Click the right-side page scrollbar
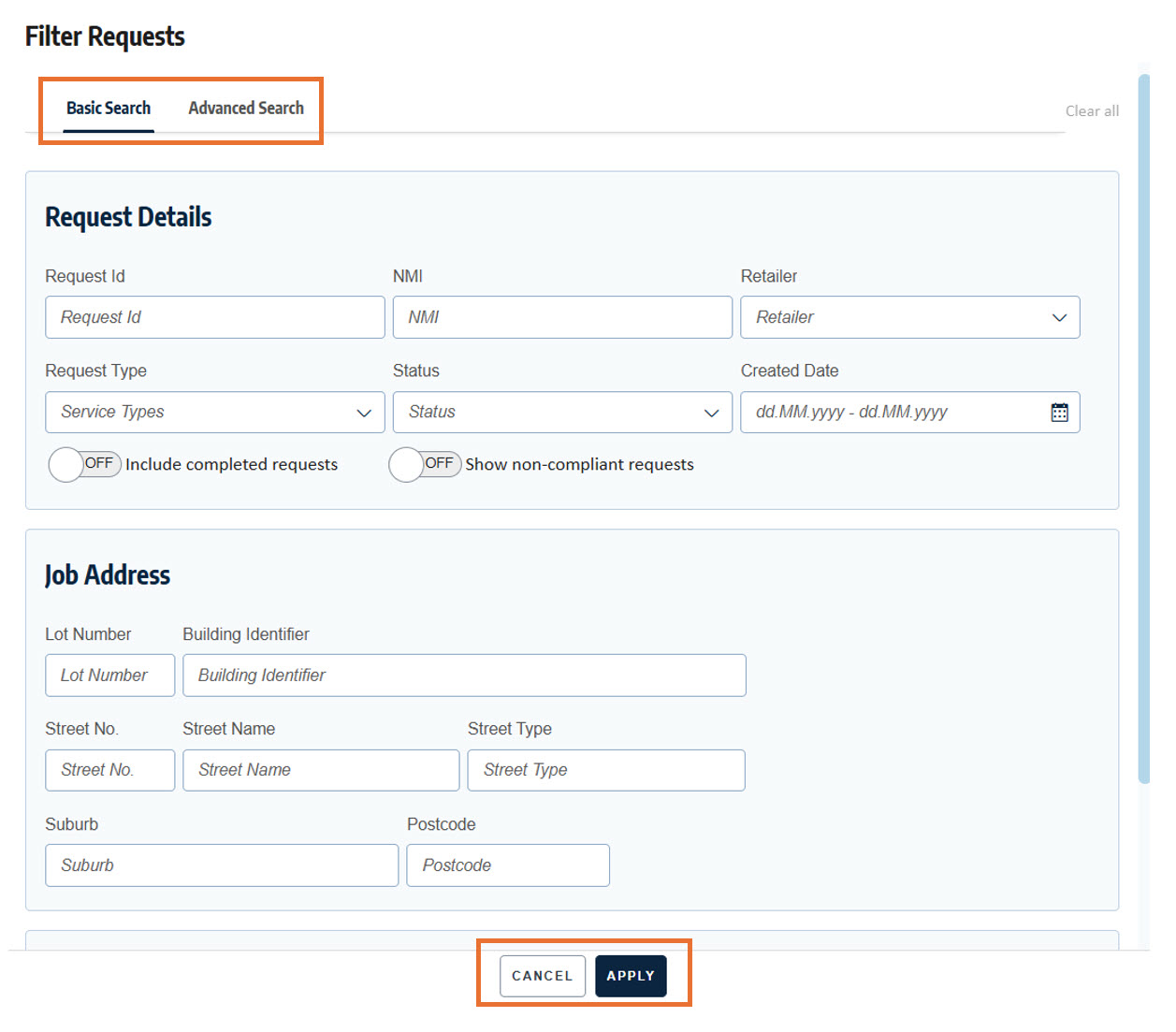 tap(1143, 421)
